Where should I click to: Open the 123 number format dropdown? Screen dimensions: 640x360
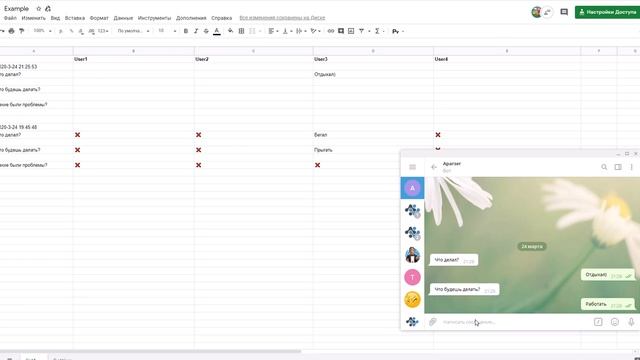(x=103, y=31)
